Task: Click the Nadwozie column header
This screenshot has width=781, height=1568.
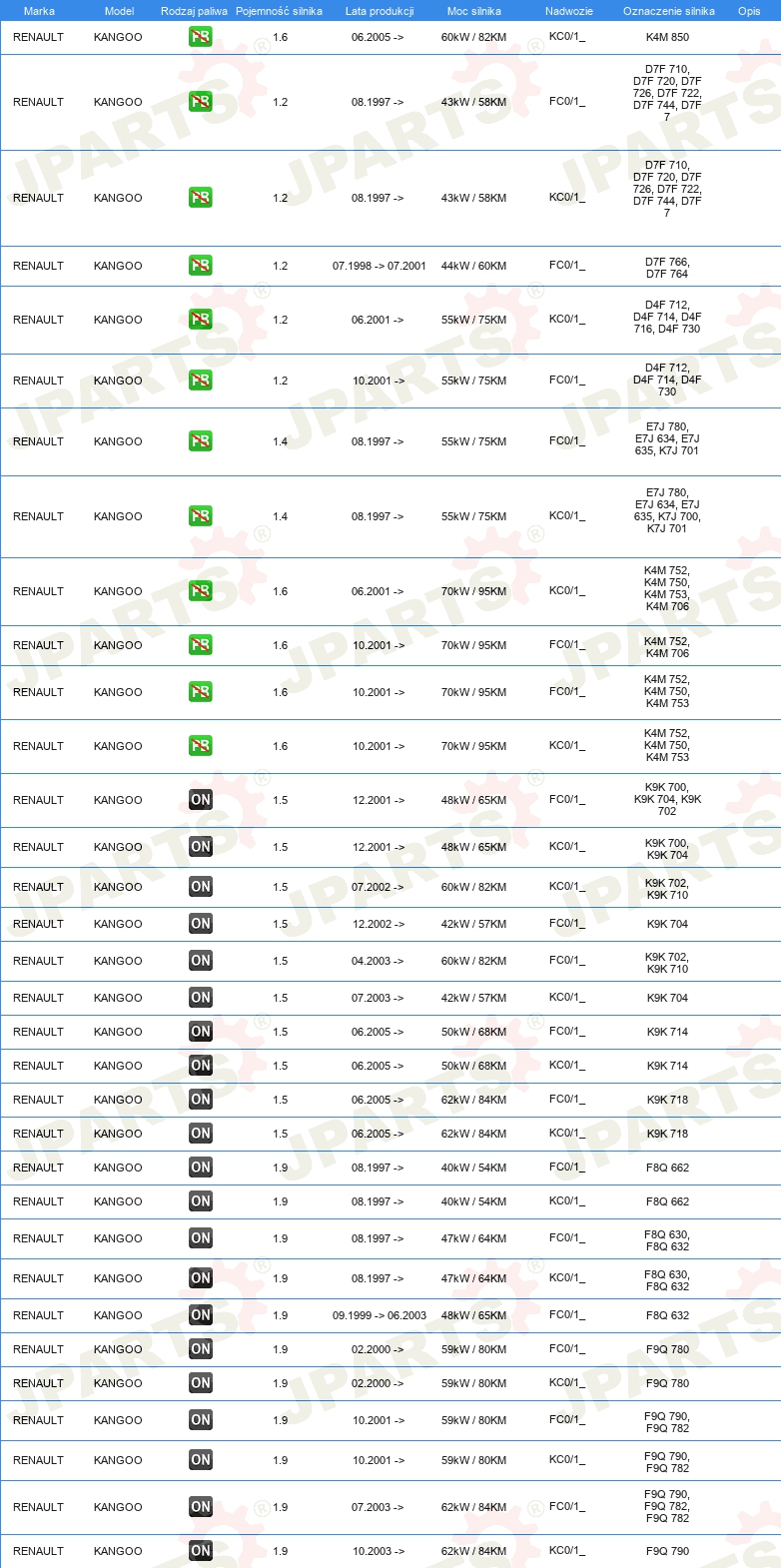Action: pyautogui.click(x=569, y=11)
